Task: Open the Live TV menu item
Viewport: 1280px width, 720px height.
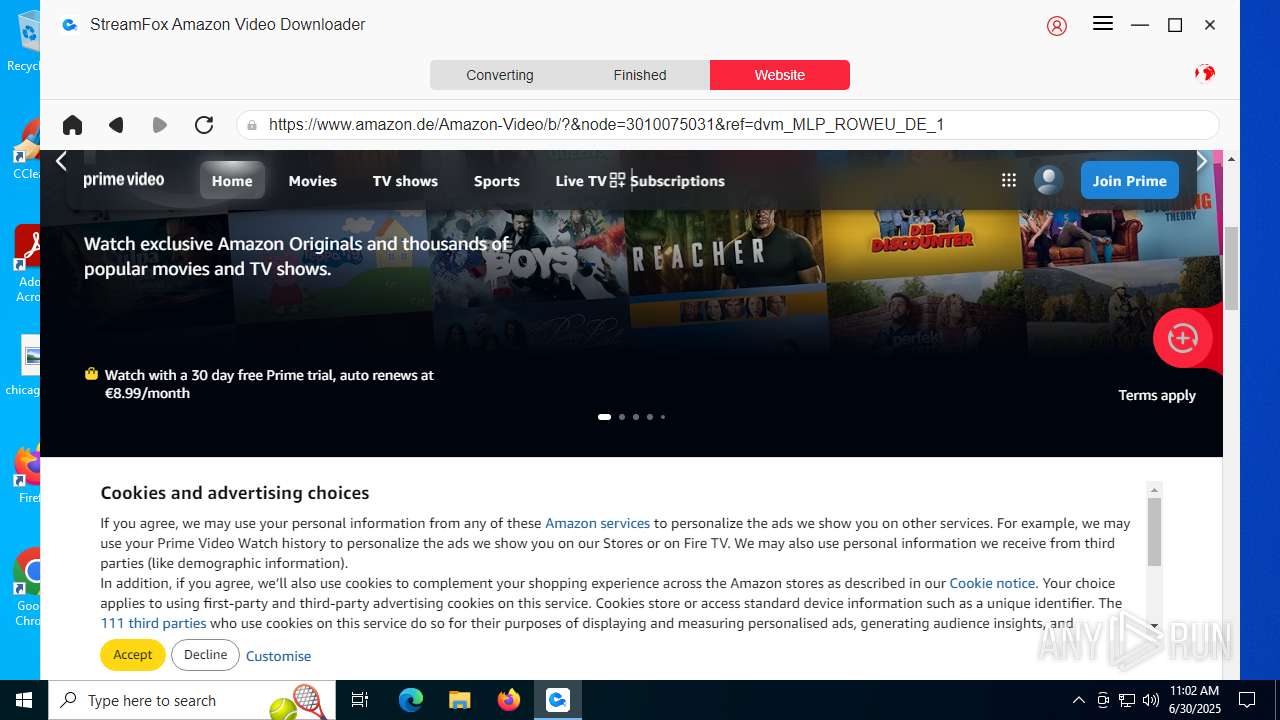Action: click(581, 181)
